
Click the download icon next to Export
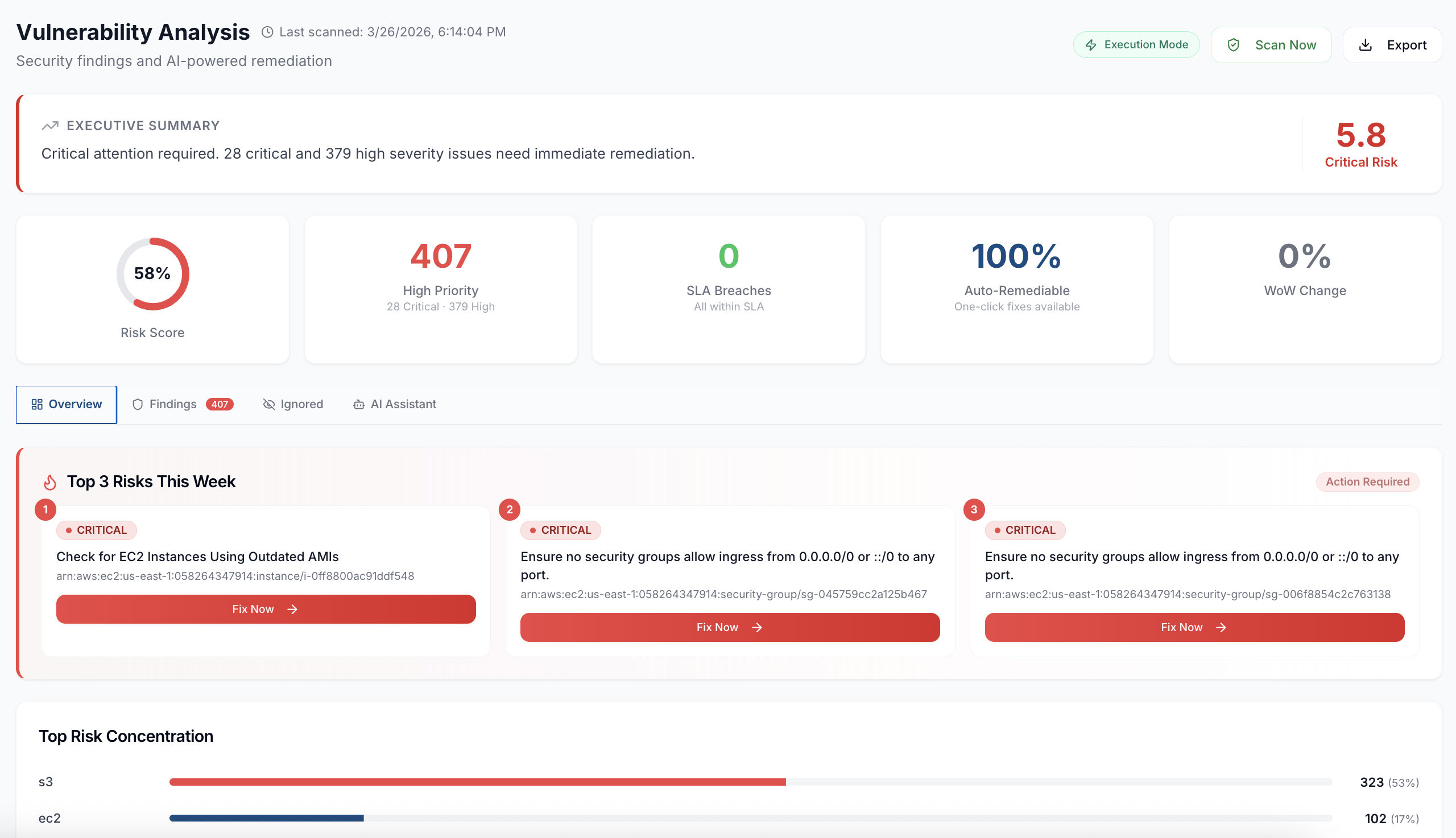click(1365, 44)
